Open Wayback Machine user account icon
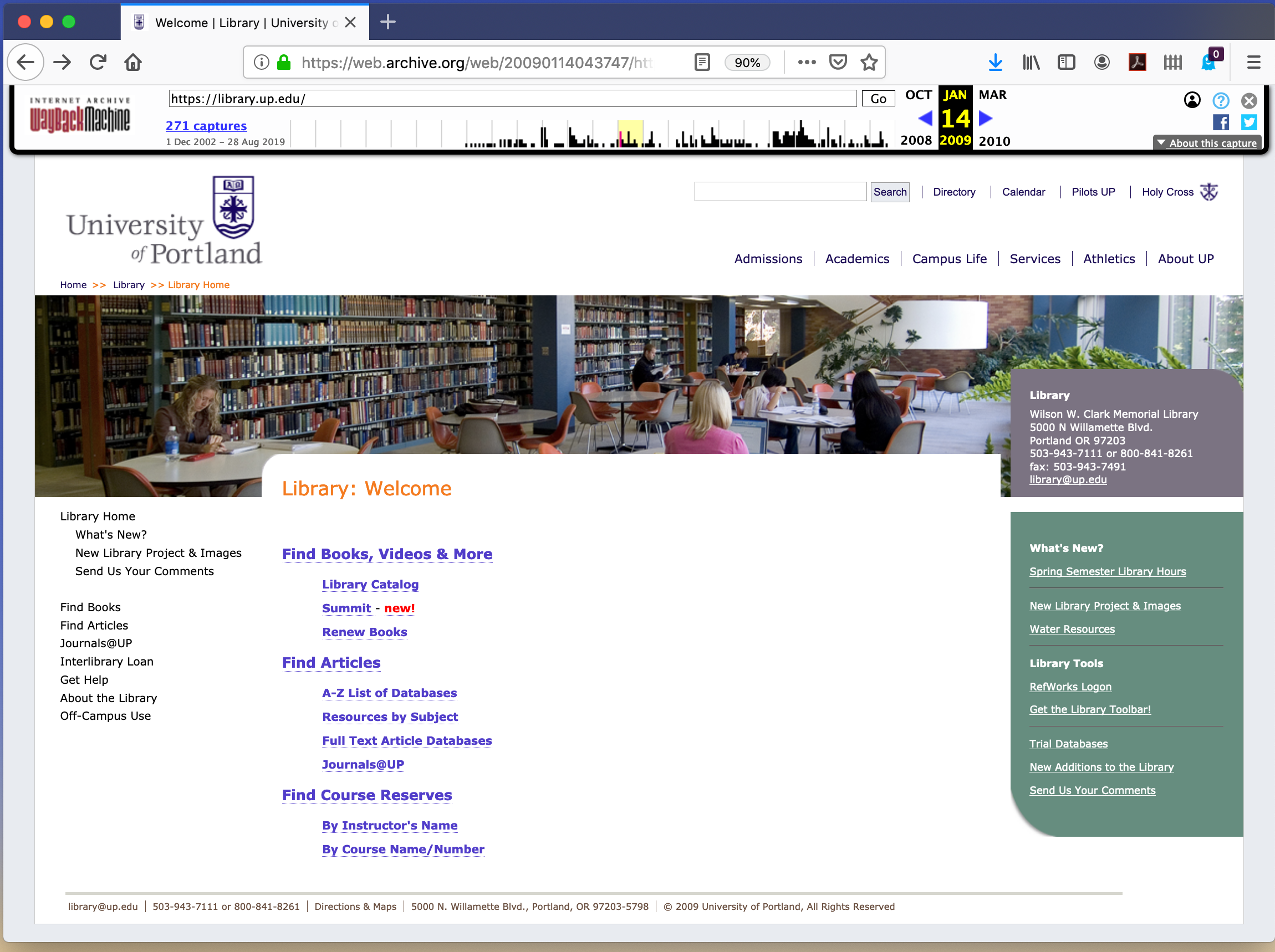 [1192, 100]
